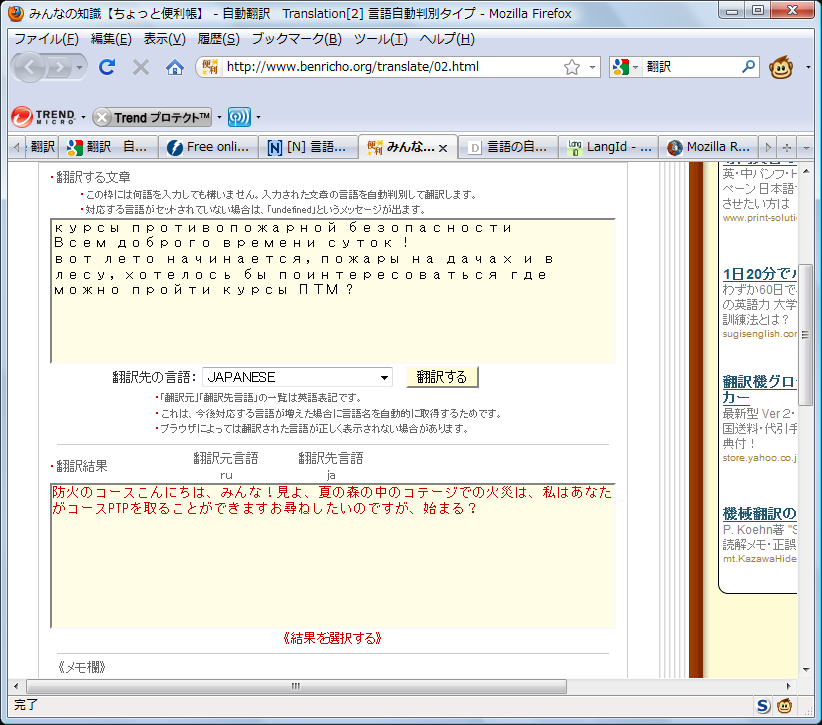Click the Back navigation arrow

click(29, 67)
